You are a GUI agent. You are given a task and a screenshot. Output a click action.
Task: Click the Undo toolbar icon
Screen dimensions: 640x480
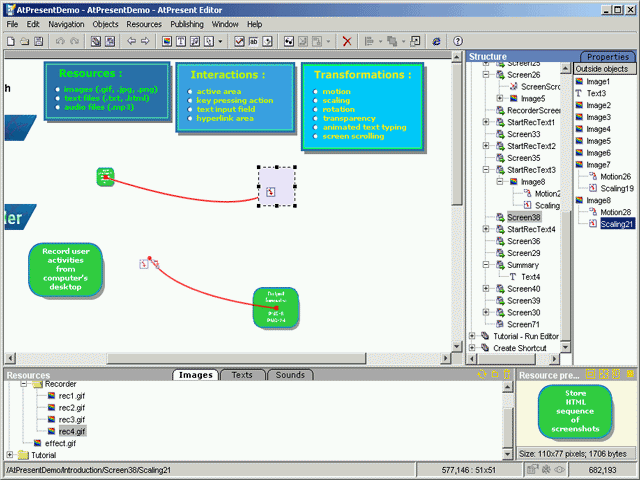click(x=60, y=41)
